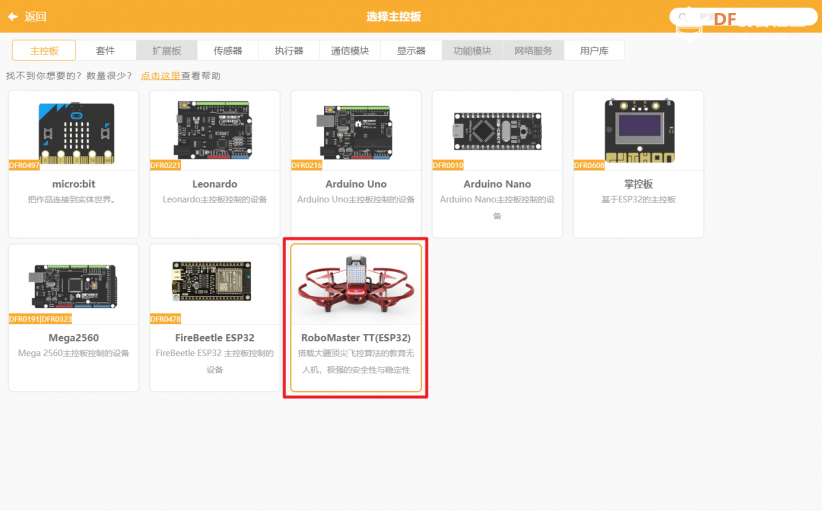Click the 点击这里 help link
The width and height of the screenshot is (822, 511).
(160, 76)
